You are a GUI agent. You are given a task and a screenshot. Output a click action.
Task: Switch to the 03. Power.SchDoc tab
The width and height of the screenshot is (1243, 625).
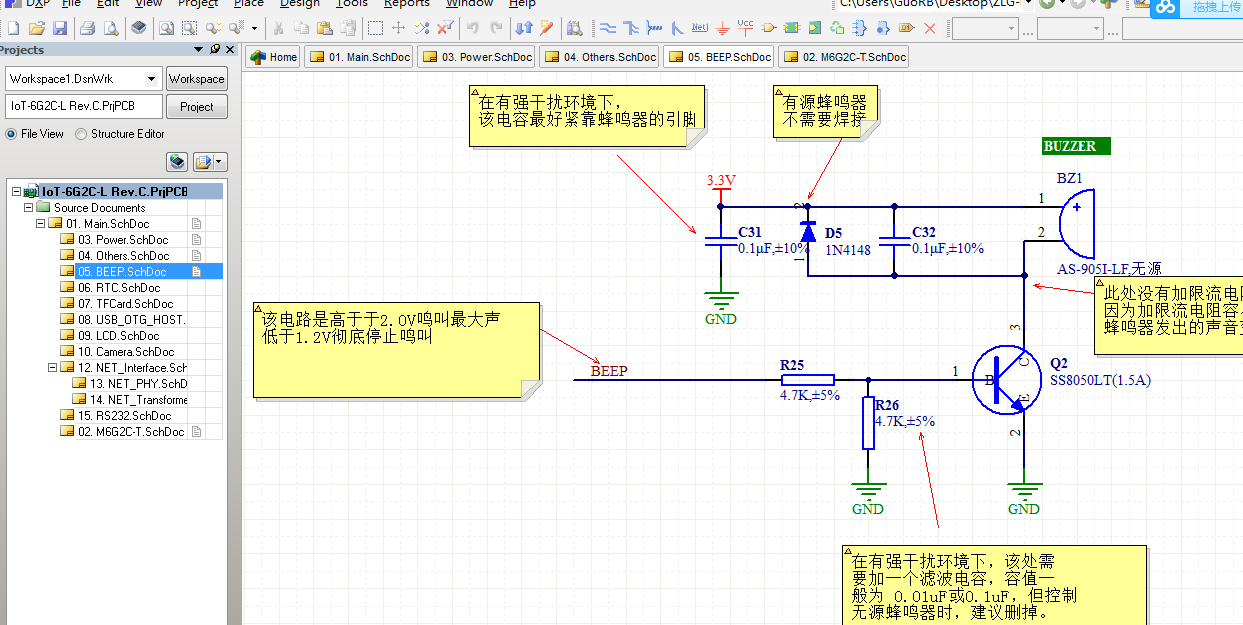[475, 57]
